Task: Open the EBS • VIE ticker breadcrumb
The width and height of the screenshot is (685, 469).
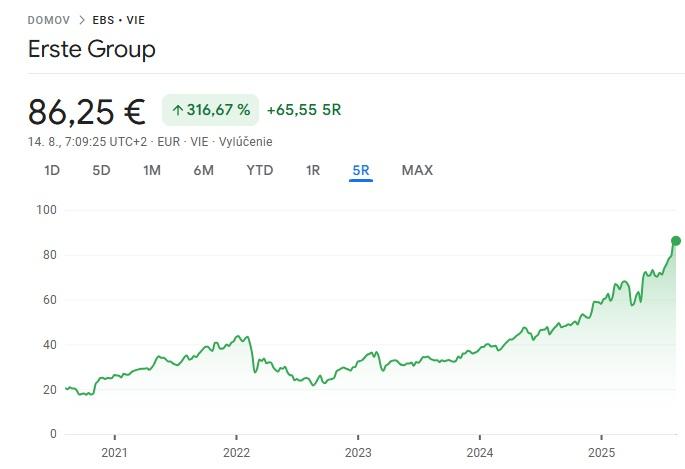Action: point(118,19)
